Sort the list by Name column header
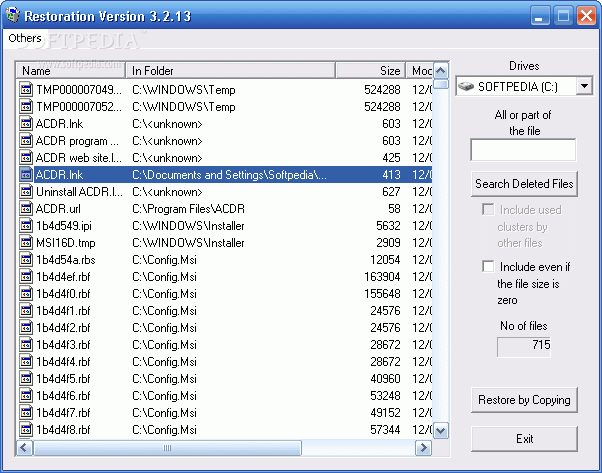This screenshot has height=473, width=602. click(x=70, y=71)
